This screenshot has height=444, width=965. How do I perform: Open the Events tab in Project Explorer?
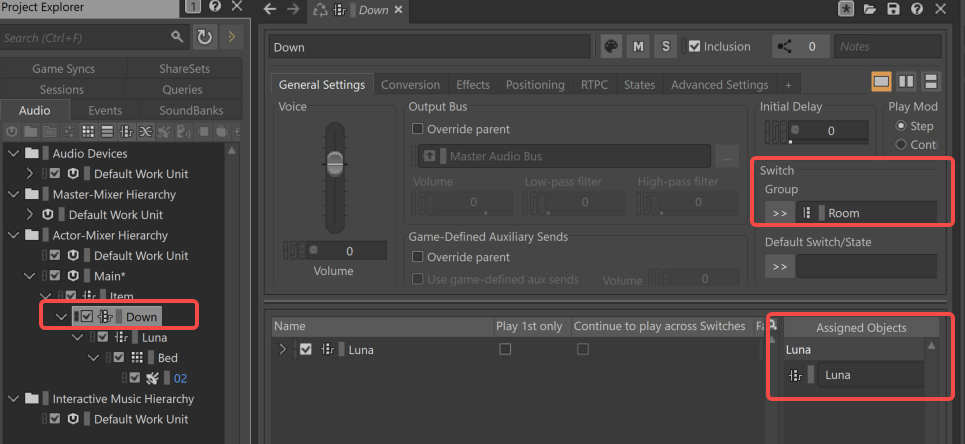pyautogui.click(x=105, y=111)
